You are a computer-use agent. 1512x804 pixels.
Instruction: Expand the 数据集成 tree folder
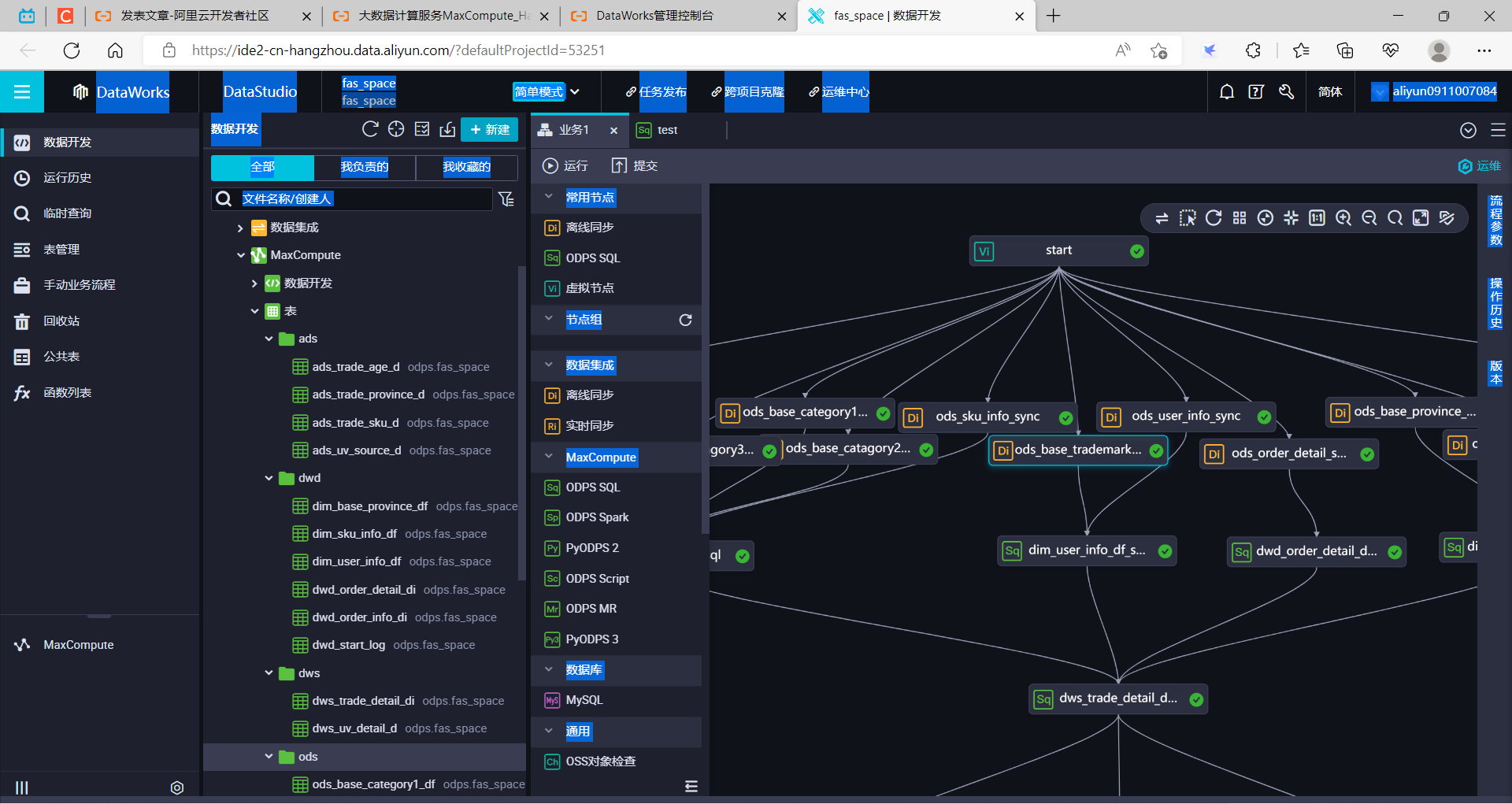pyautogui.click(x=240, y=228)
